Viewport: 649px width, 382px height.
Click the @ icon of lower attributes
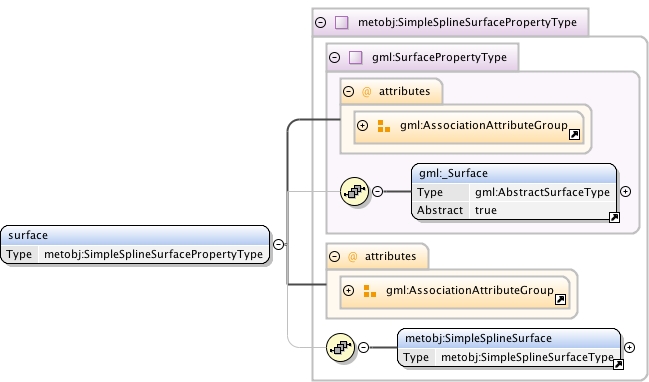(x=352, y=257)
